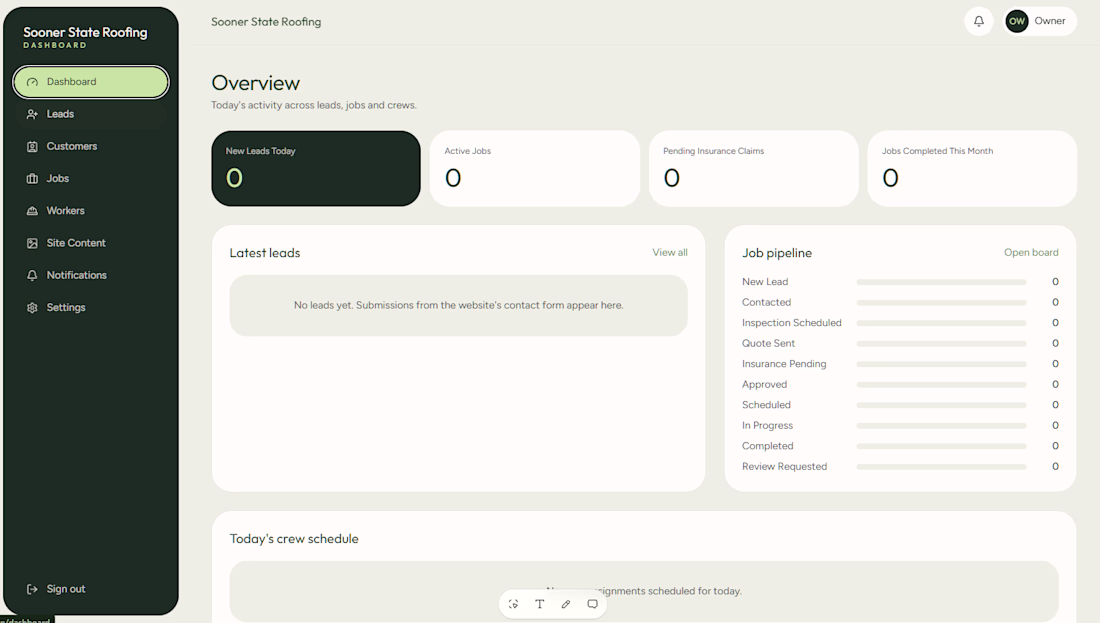Click the "Latest leads" panel heading
The width and height of the screenshot is (1100, 623).
click(x=265, y=253)
